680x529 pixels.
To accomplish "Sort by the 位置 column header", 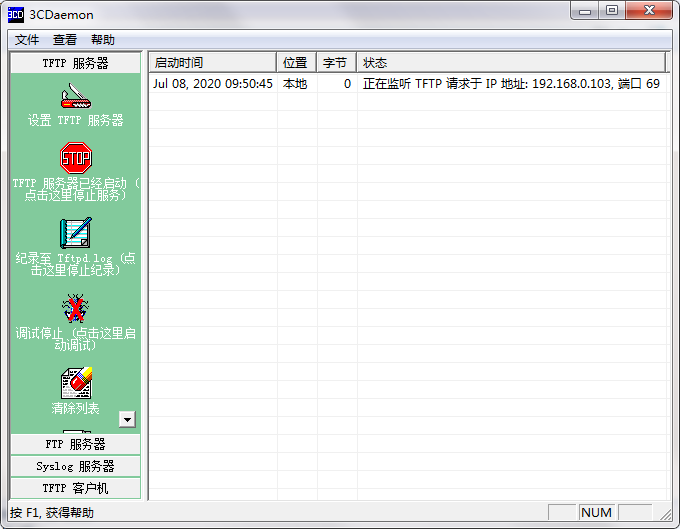I will click(297, 63).
